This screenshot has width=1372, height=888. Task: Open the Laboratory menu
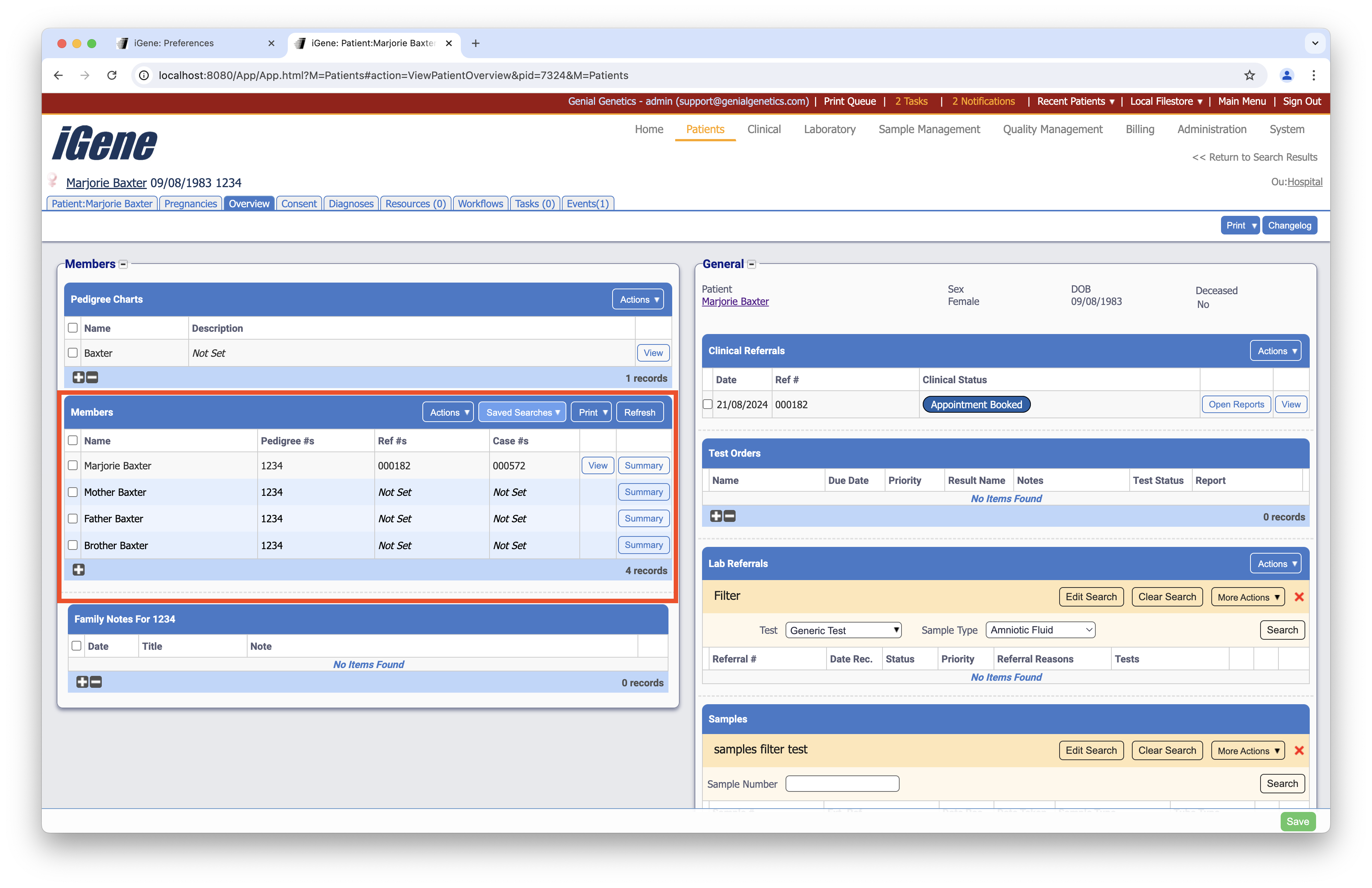click(829, 129)
